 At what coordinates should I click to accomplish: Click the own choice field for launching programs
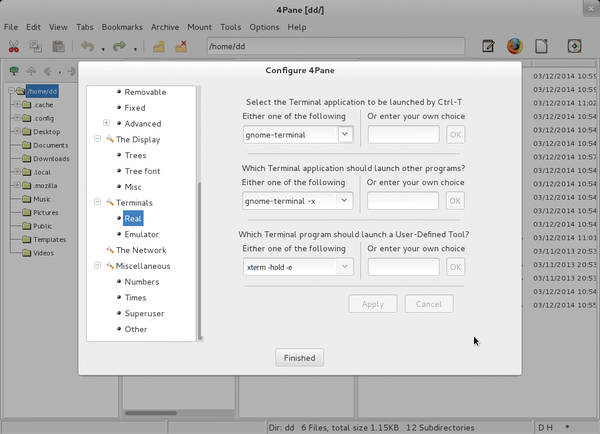(403, 201)
